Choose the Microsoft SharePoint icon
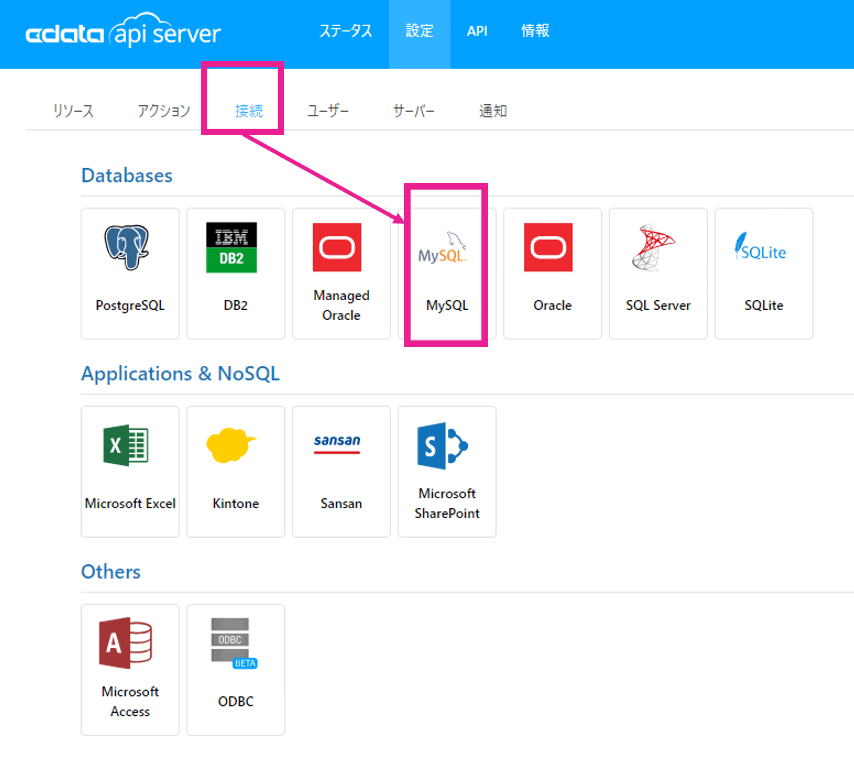The height and width of the screenshot is (768, 854). pos(443,446)
